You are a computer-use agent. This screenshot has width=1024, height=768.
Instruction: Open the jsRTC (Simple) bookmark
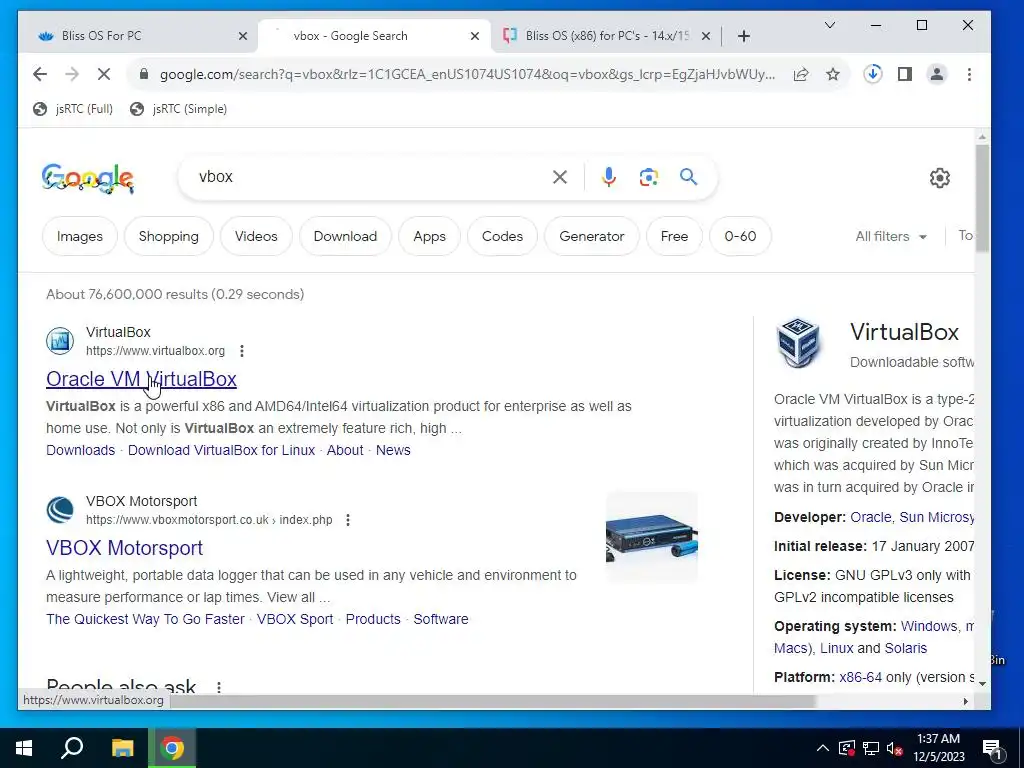[178, 109]
